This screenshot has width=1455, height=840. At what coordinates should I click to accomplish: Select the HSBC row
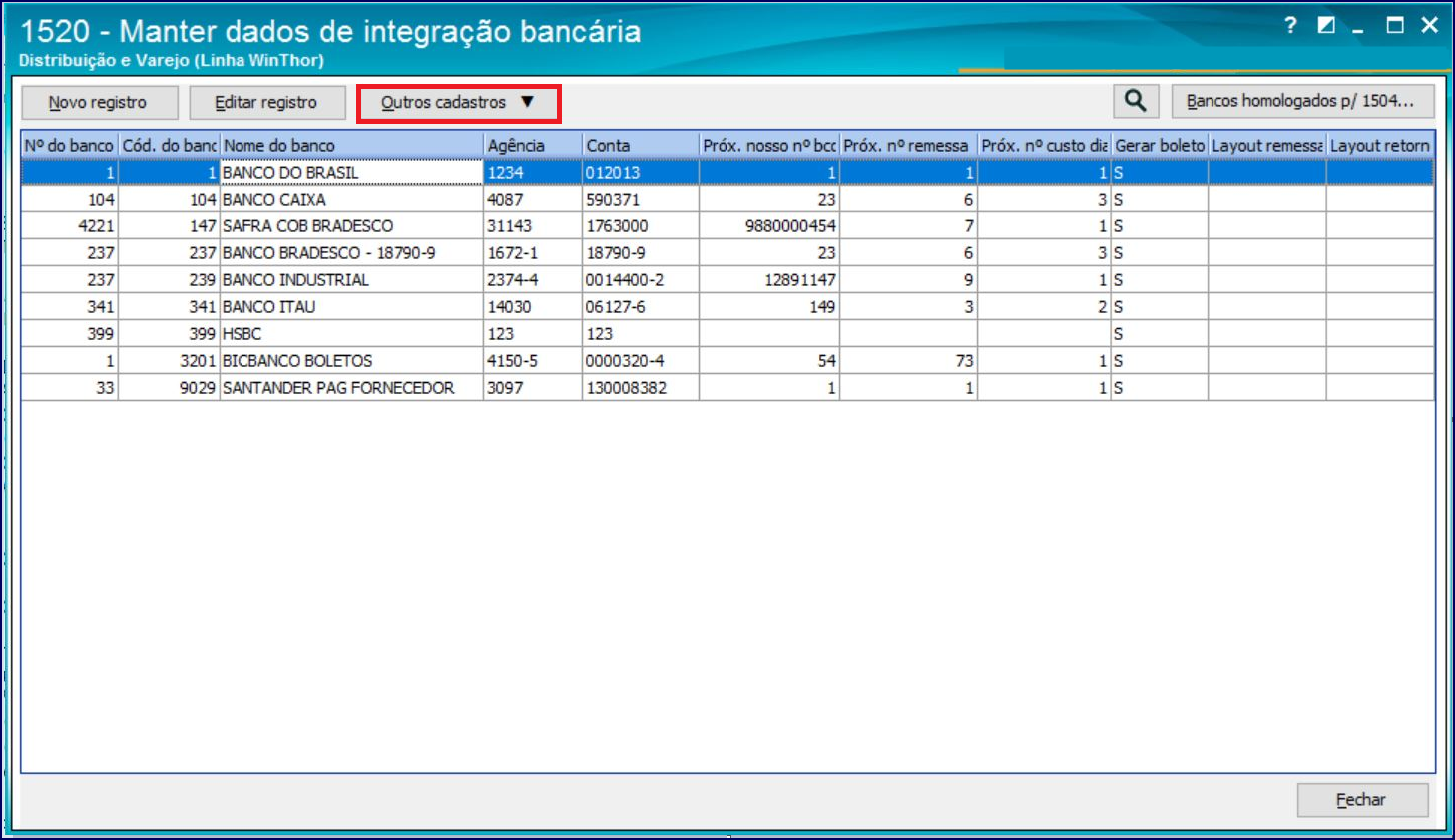coord(727,334)
